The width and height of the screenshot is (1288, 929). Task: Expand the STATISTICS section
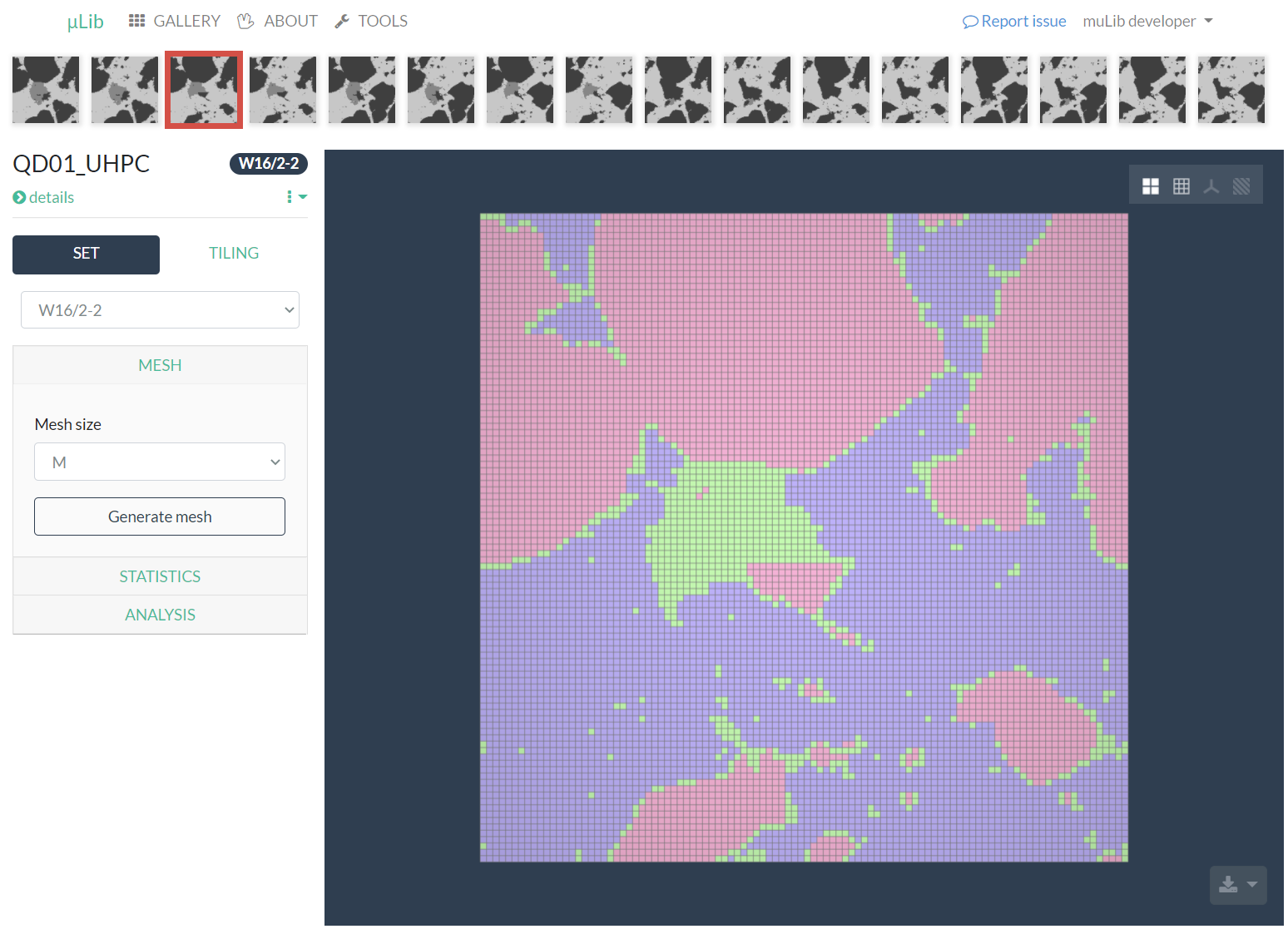[160, 576]
